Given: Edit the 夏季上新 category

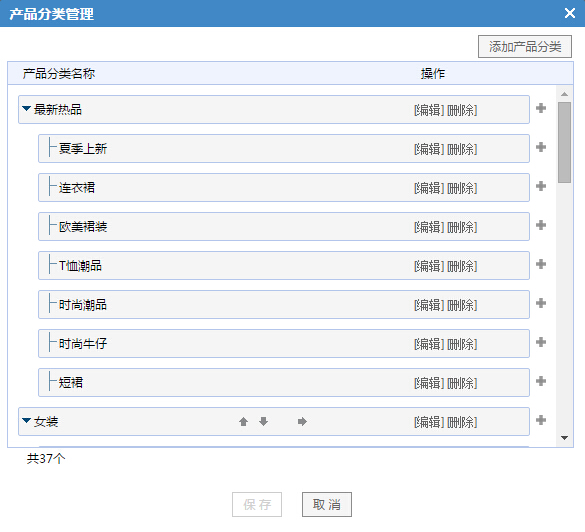Looking at the screenshot, I should 429,149.
